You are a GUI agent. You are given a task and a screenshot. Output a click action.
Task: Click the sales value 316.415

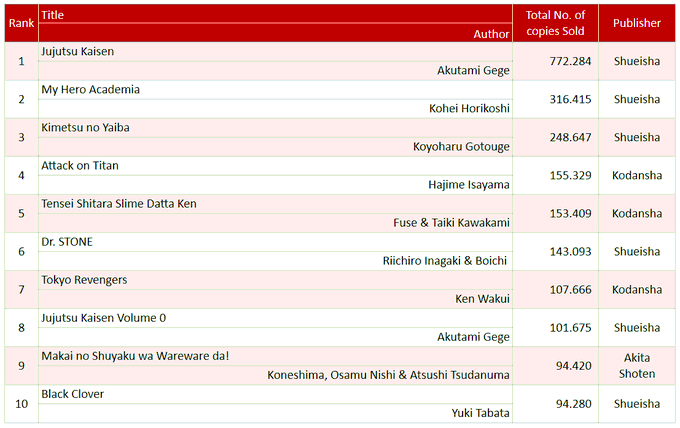point(570,99)
